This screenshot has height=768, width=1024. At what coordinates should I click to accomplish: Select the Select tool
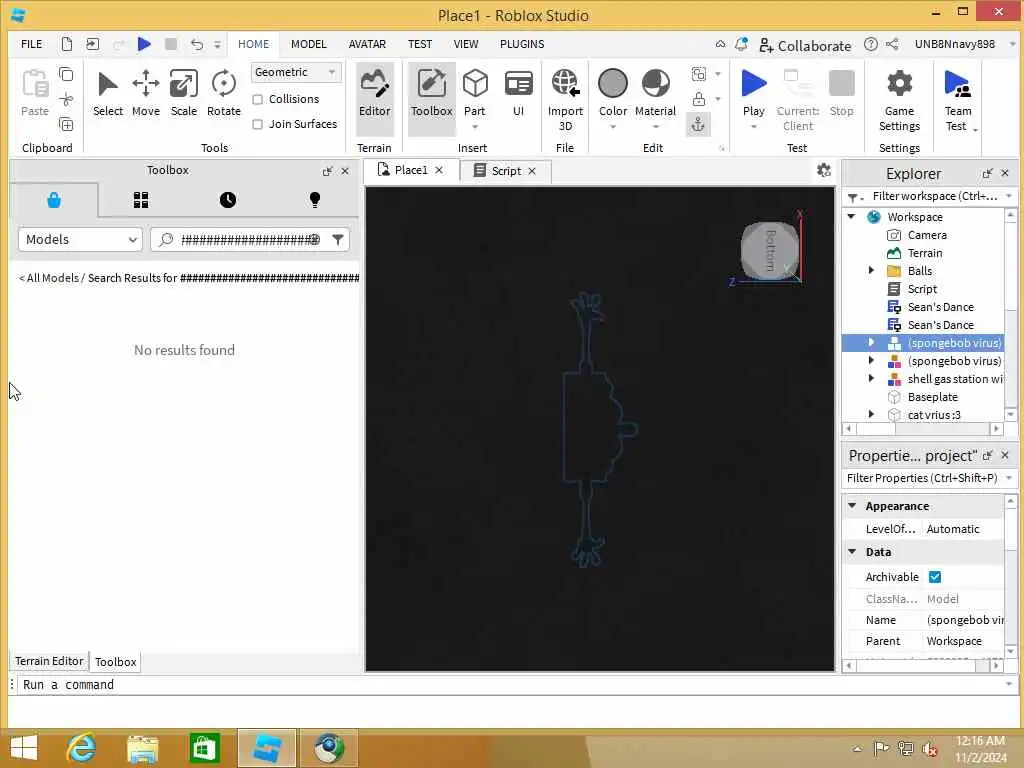(108, 94)
